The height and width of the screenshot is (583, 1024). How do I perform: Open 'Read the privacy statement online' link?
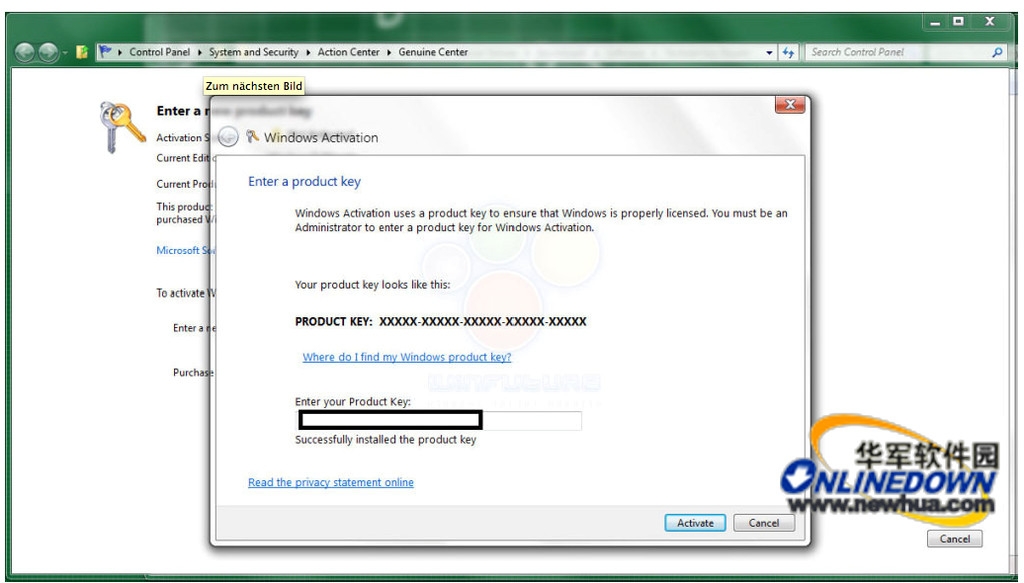[330, 482]
